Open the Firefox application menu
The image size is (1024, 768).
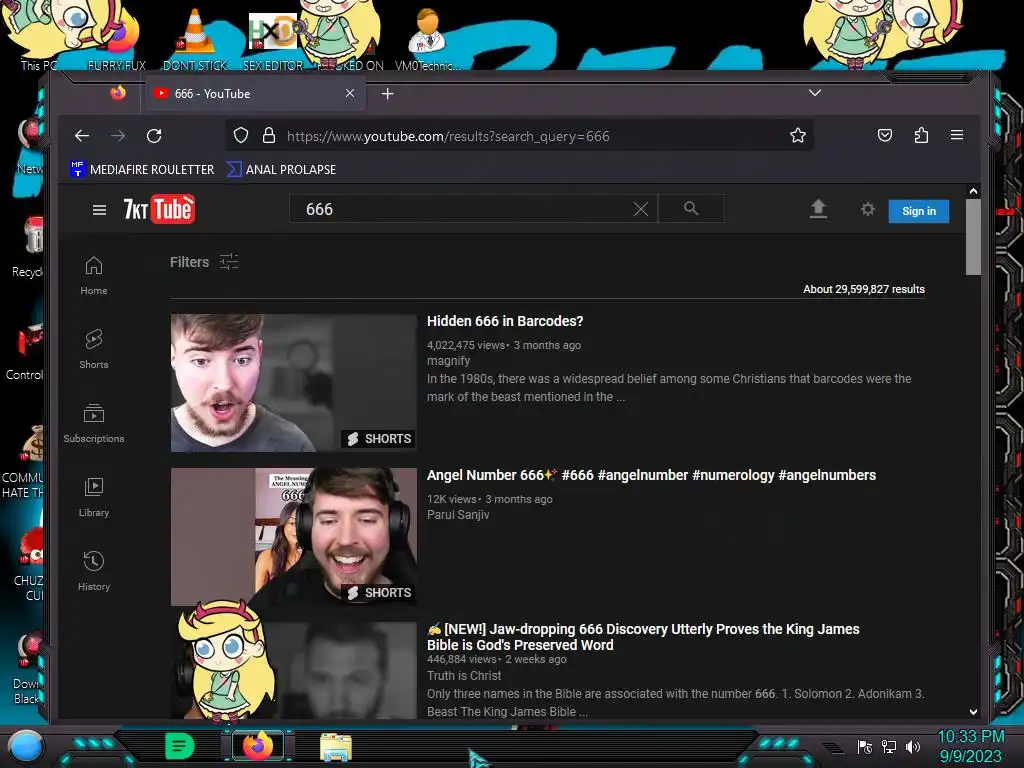tap(957, 135)
